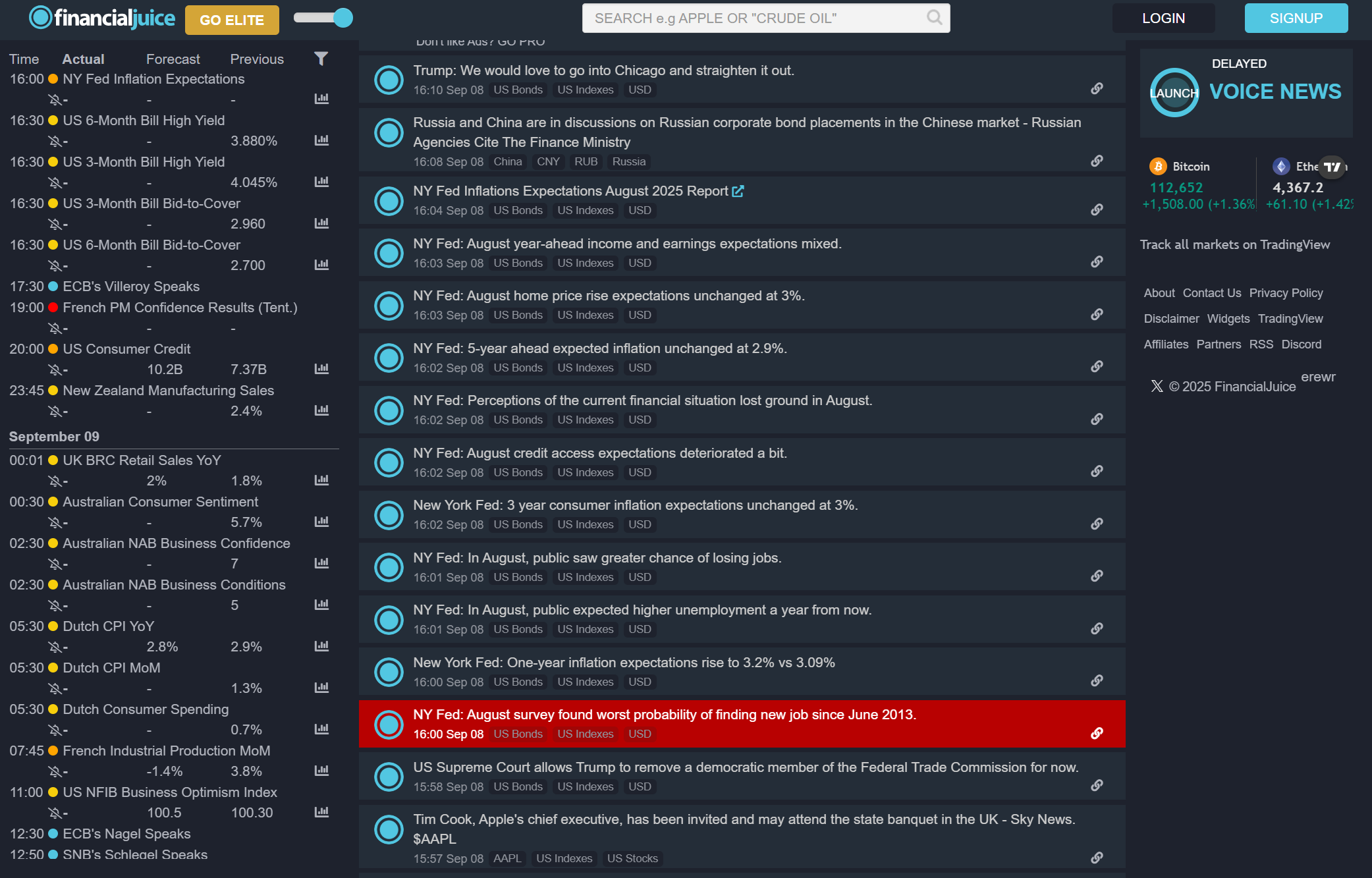The width and height of the screenshot is (1372, 878).
Task: Toggle the alert bell for NY Fed Inflation Expectations
Action: (55, 99)
